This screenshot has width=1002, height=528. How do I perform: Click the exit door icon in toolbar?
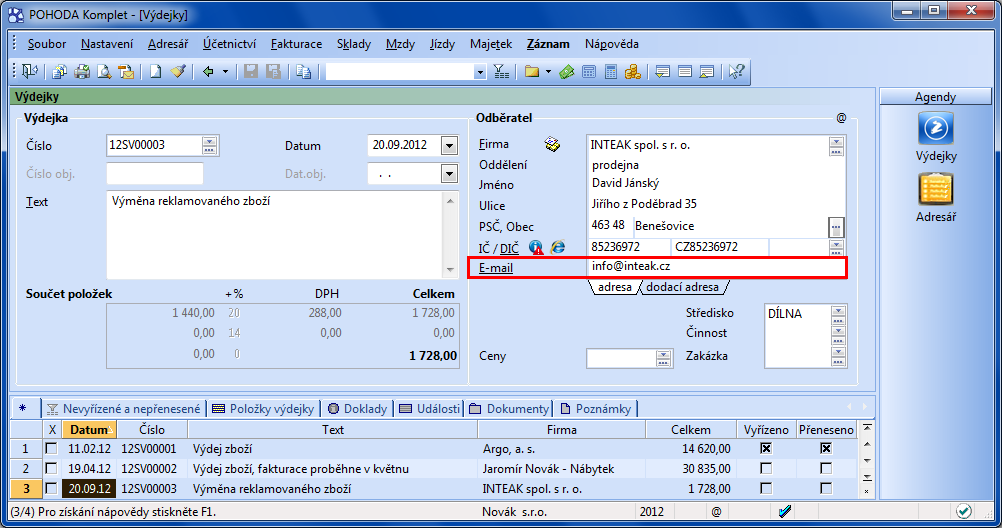[30, 71]
